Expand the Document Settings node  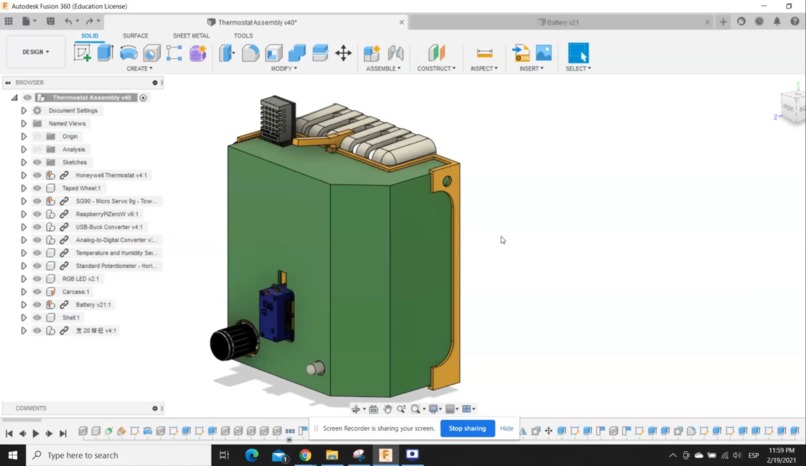(x=24, y=110)
